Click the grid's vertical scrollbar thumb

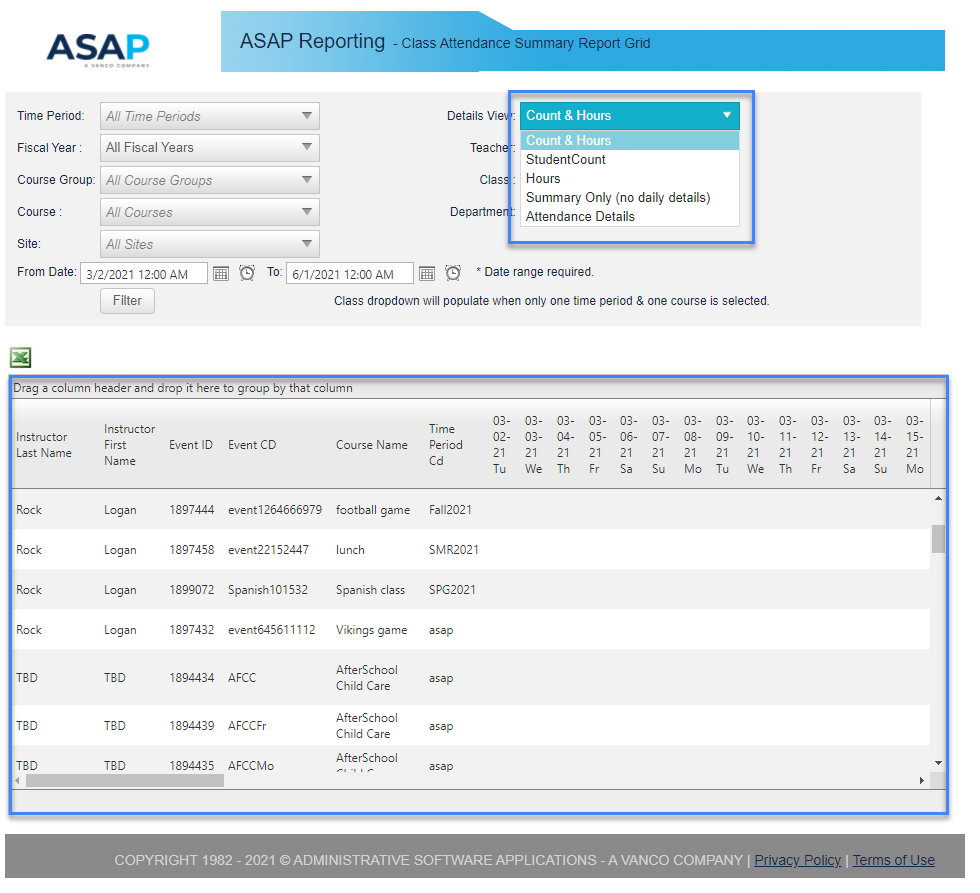point(938,539)
